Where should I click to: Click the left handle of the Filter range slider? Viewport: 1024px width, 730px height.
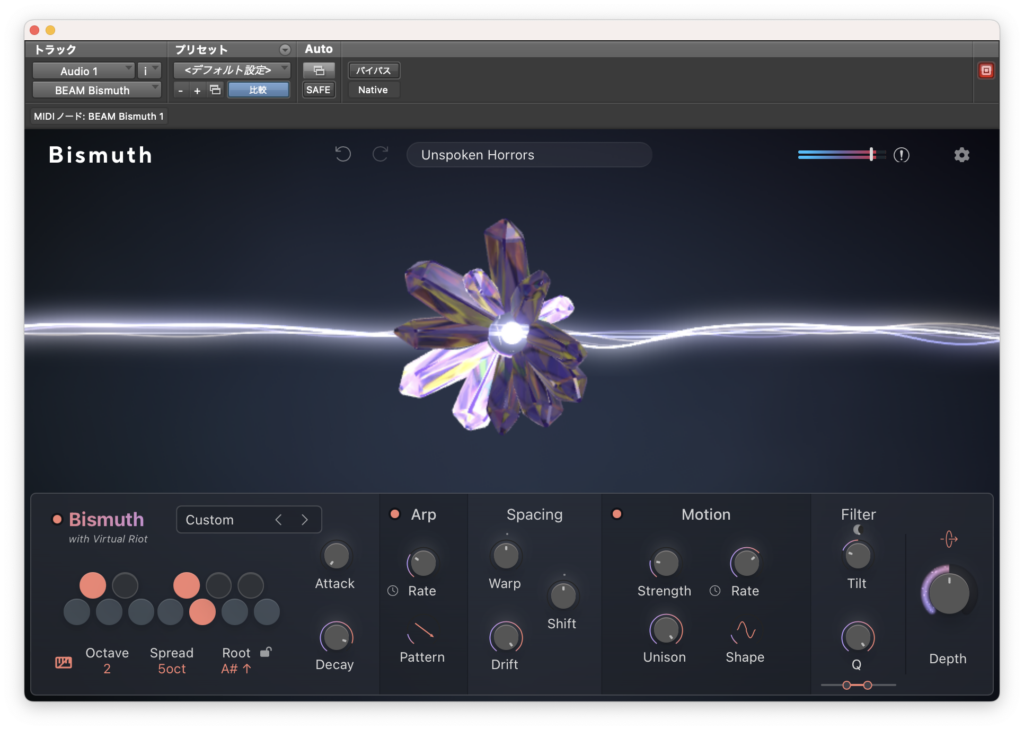[x=846, y=685]
